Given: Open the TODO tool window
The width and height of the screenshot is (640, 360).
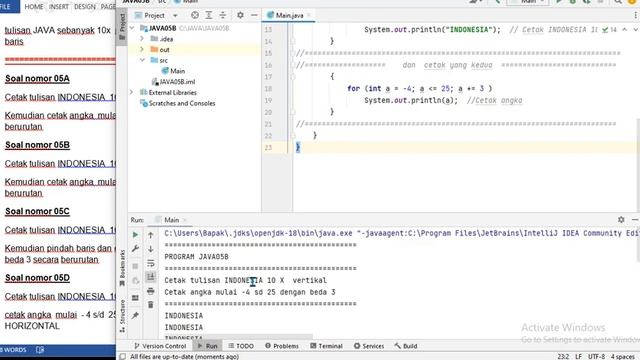Looking at the screenshot, I should [x=241, y=346].
